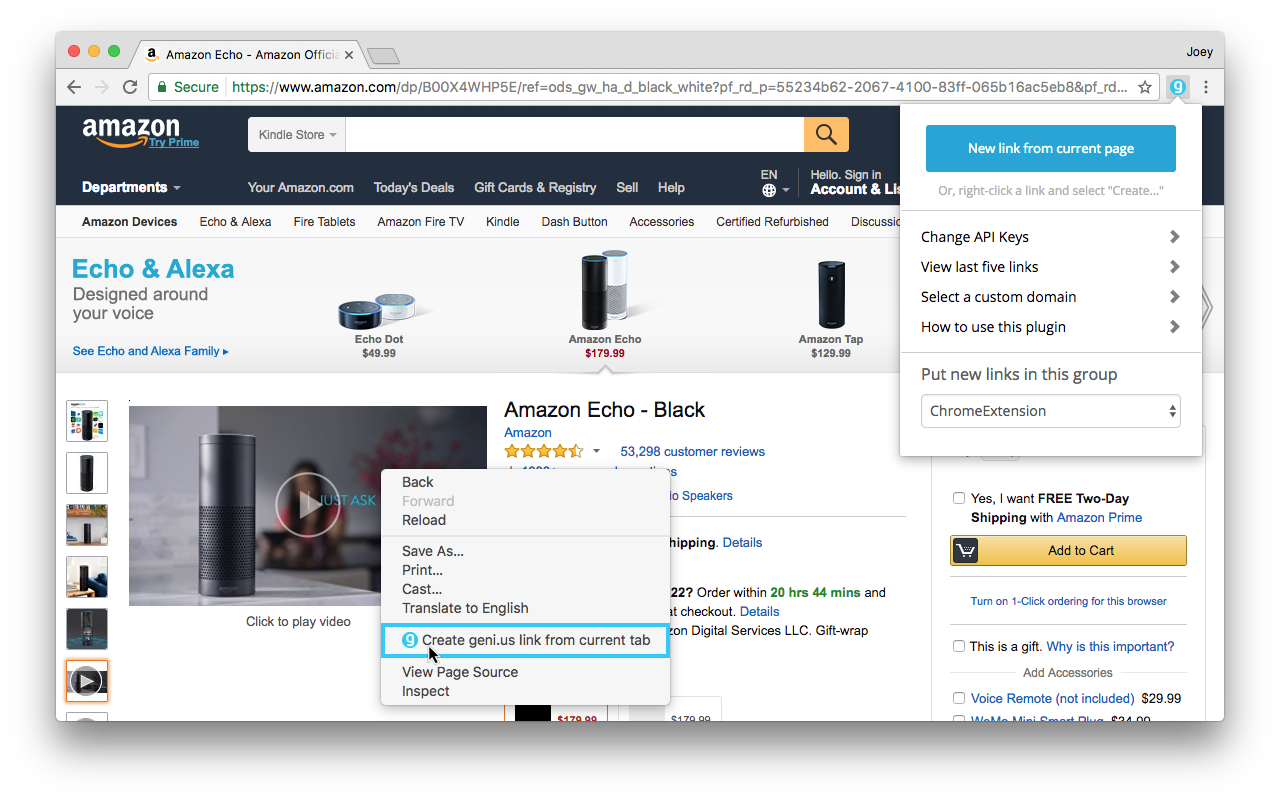The image size is (1280, 800).
Task: Click the globe language icon
Action: (768, 190)
